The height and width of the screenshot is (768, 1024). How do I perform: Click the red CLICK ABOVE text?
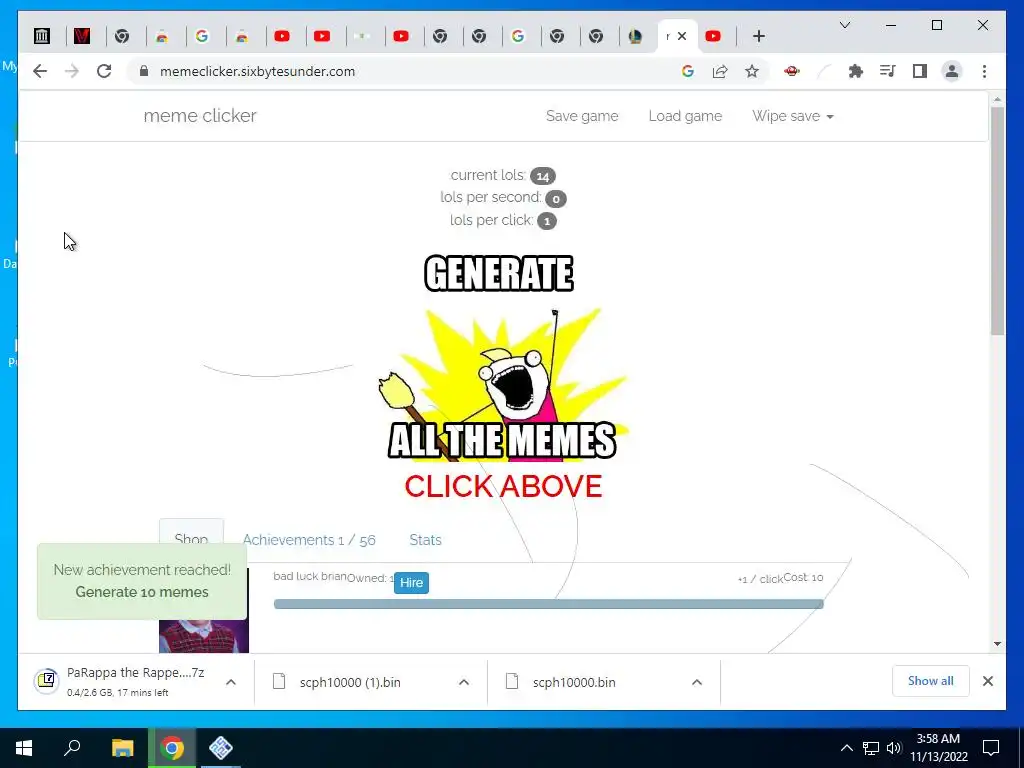tap(503, 486)
